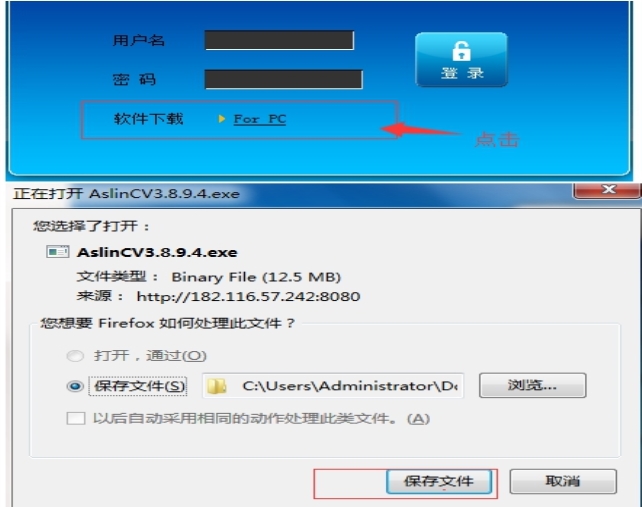The width and height of the screenshot is (642, 507).
Task: Click the red arrow annotation pointing at download
Action: (x=420, y=130)
